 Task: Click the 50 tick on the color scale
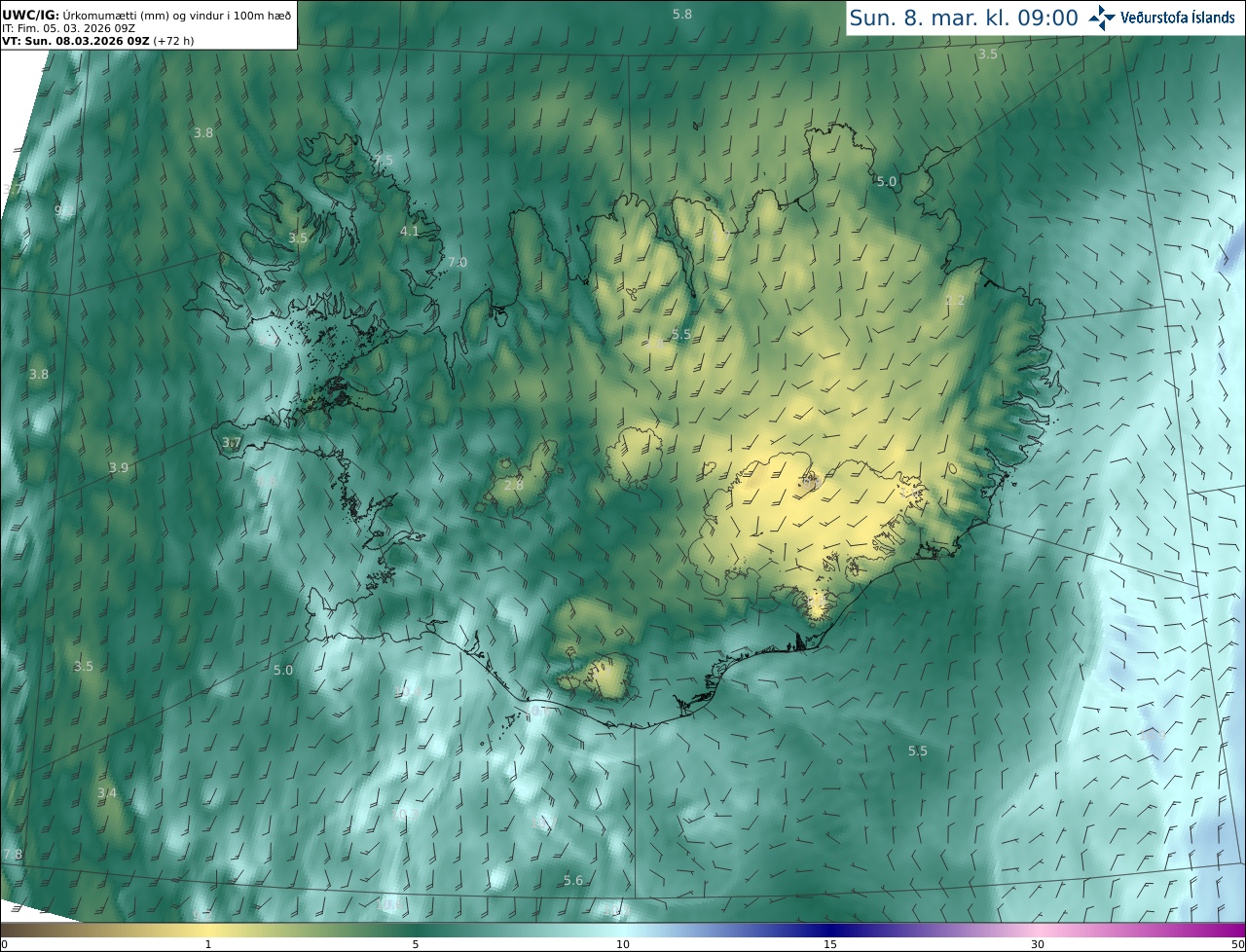[x=1237, y=944]
